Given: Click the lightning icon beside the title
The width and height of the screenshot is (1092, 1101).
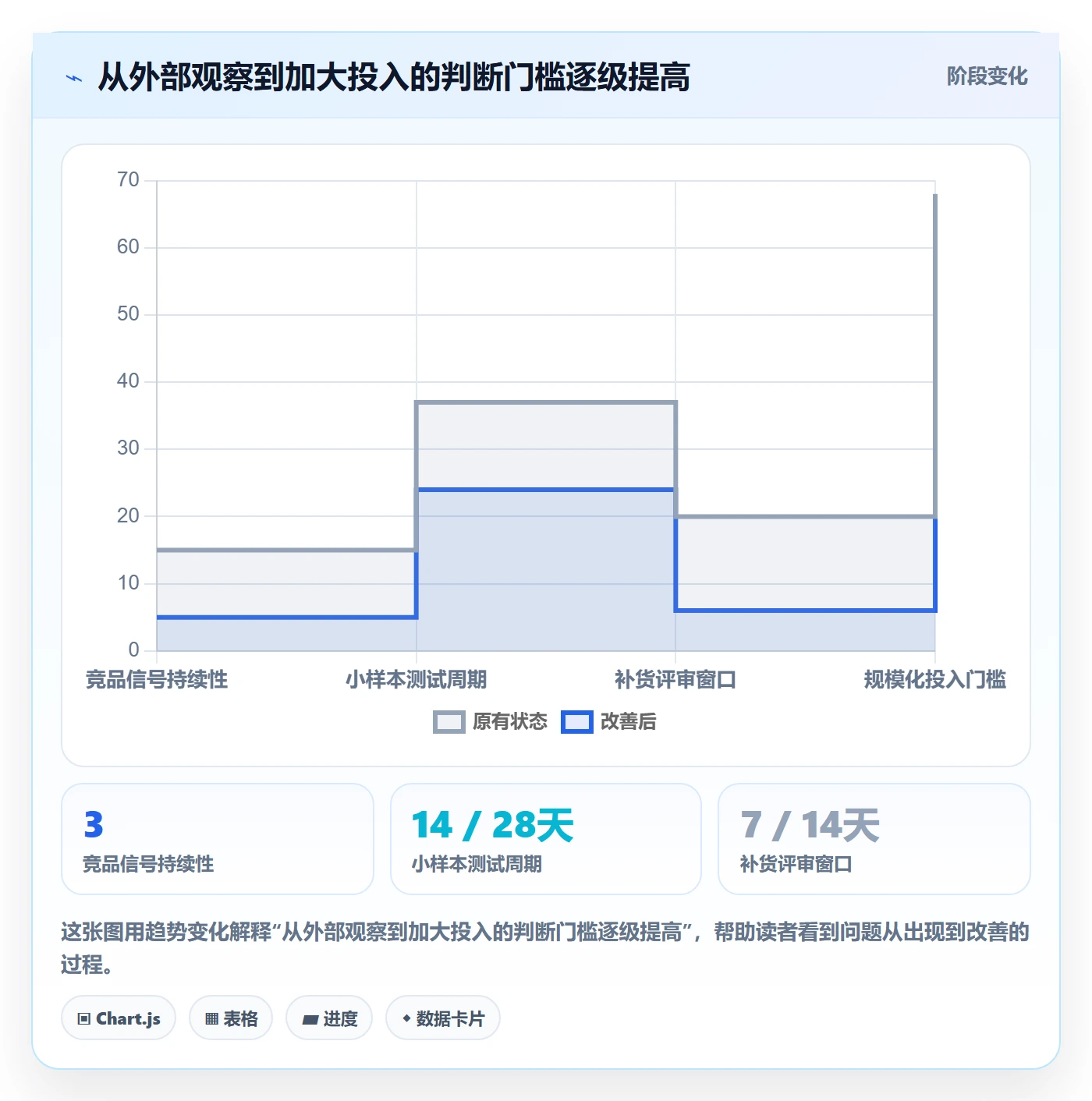Looking at the screenshot, I should click(74, 78).
